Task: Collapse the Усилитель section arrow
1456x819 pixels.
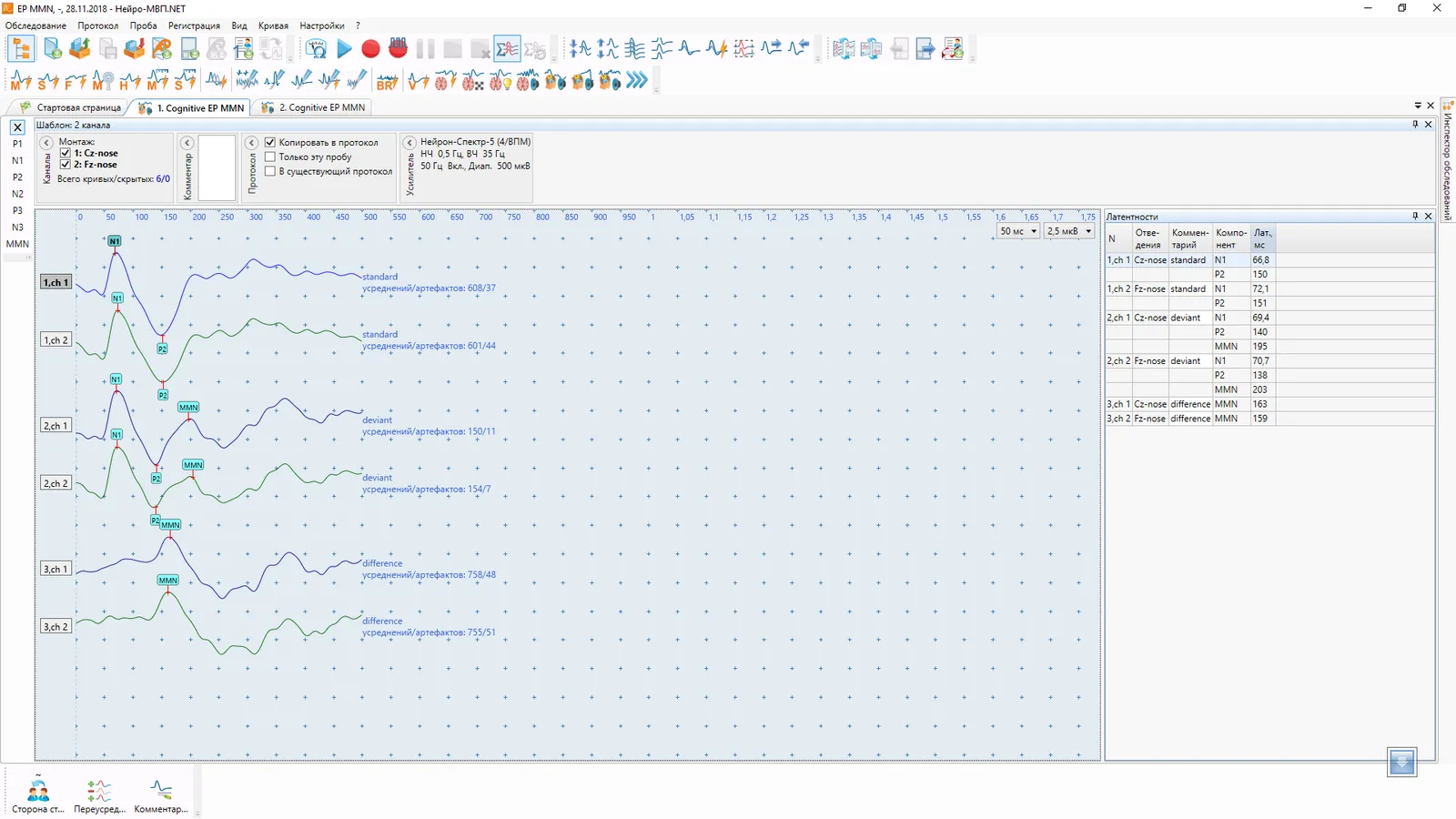Action: tap(409, 143)
